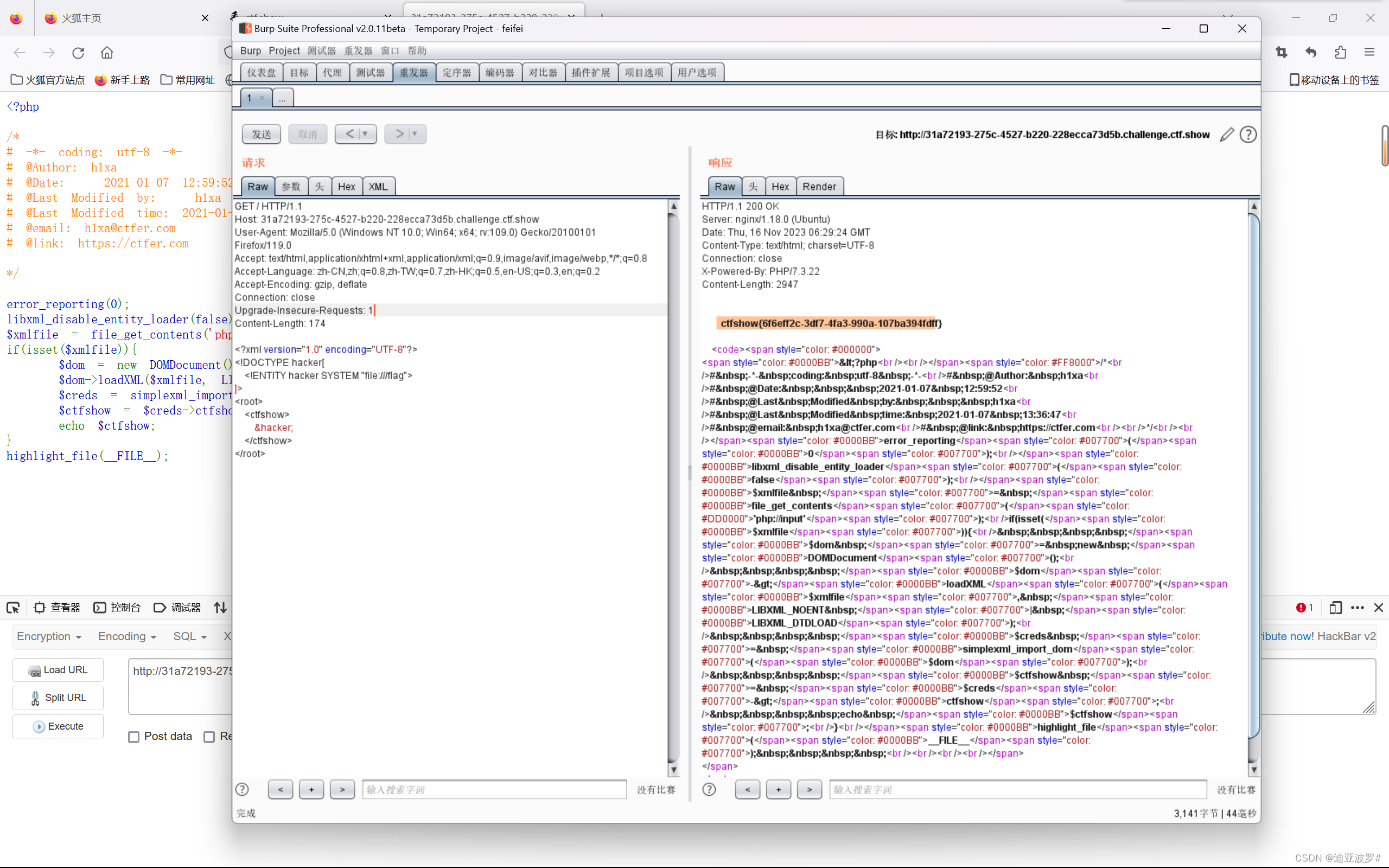Image resolution: width=1389 pixels, height=868 pixels.
Task: Go to Firefox home page icon
Action: (107, 53)
